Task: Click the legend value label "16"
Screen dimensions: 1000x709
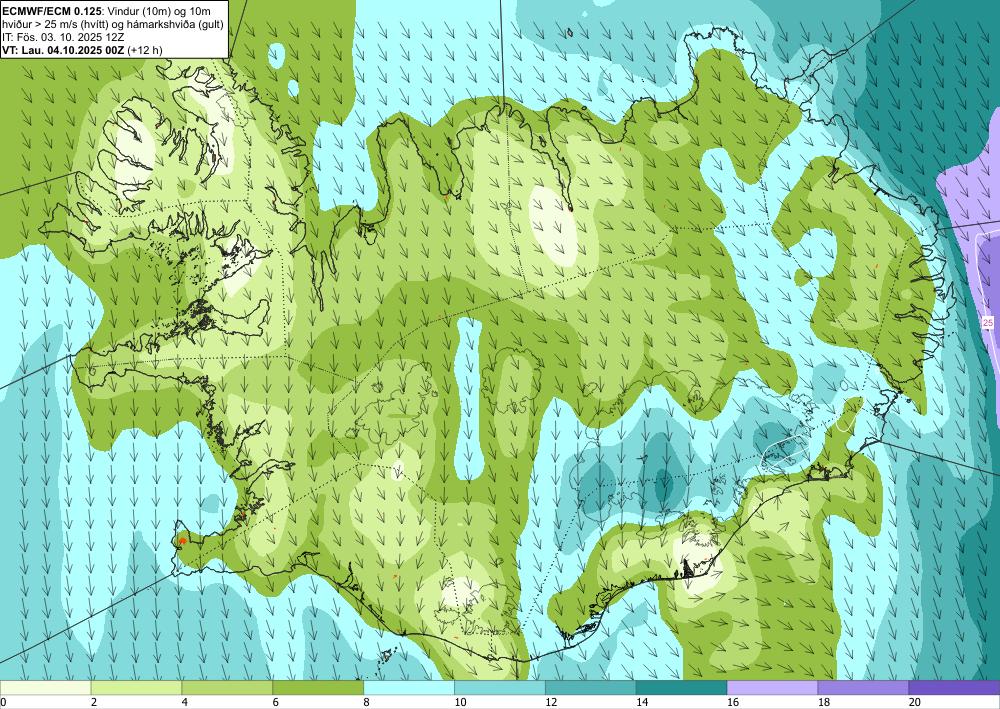Action: coord(733,703)
